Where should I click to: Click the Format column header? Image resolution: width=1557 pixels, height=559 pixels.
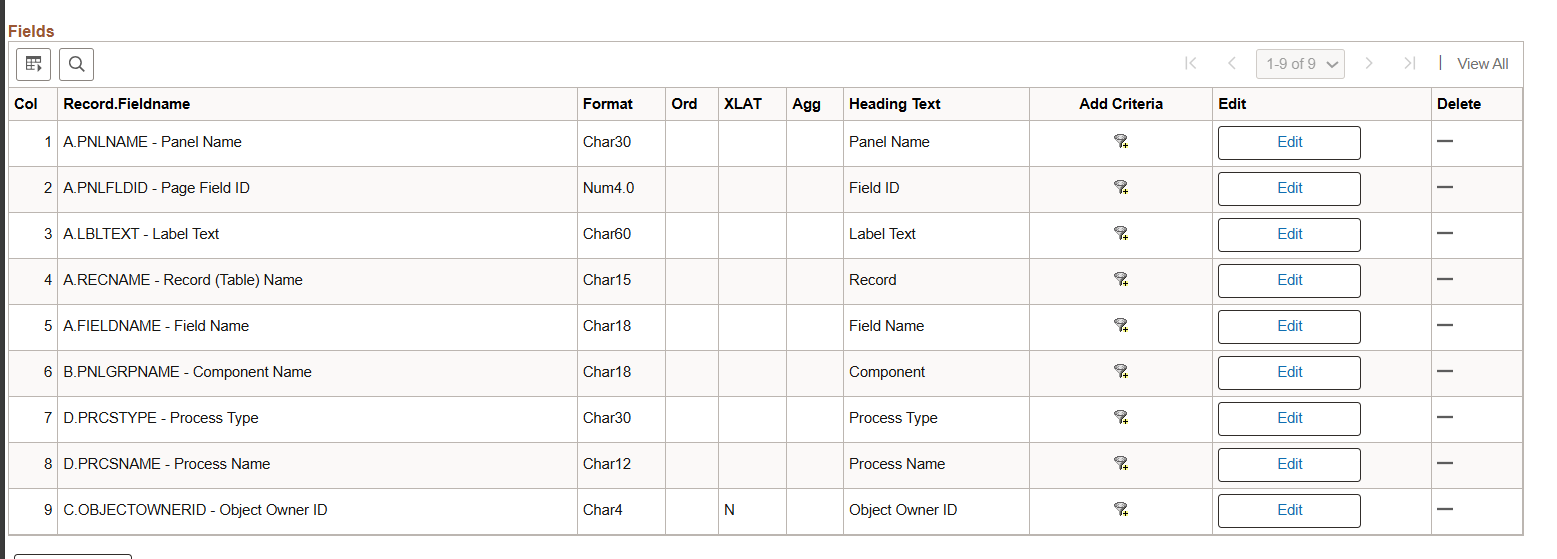pos(608,104)
